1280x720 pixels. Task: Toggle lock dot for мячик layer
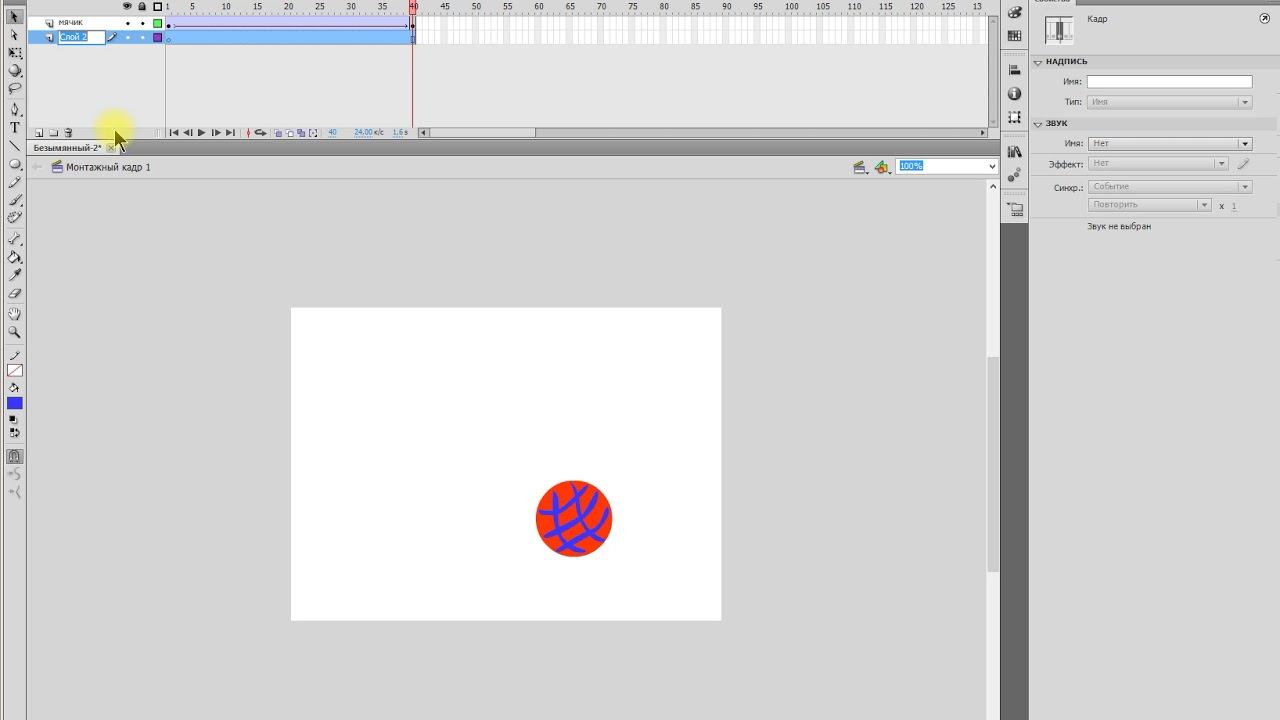click(142, 23)
